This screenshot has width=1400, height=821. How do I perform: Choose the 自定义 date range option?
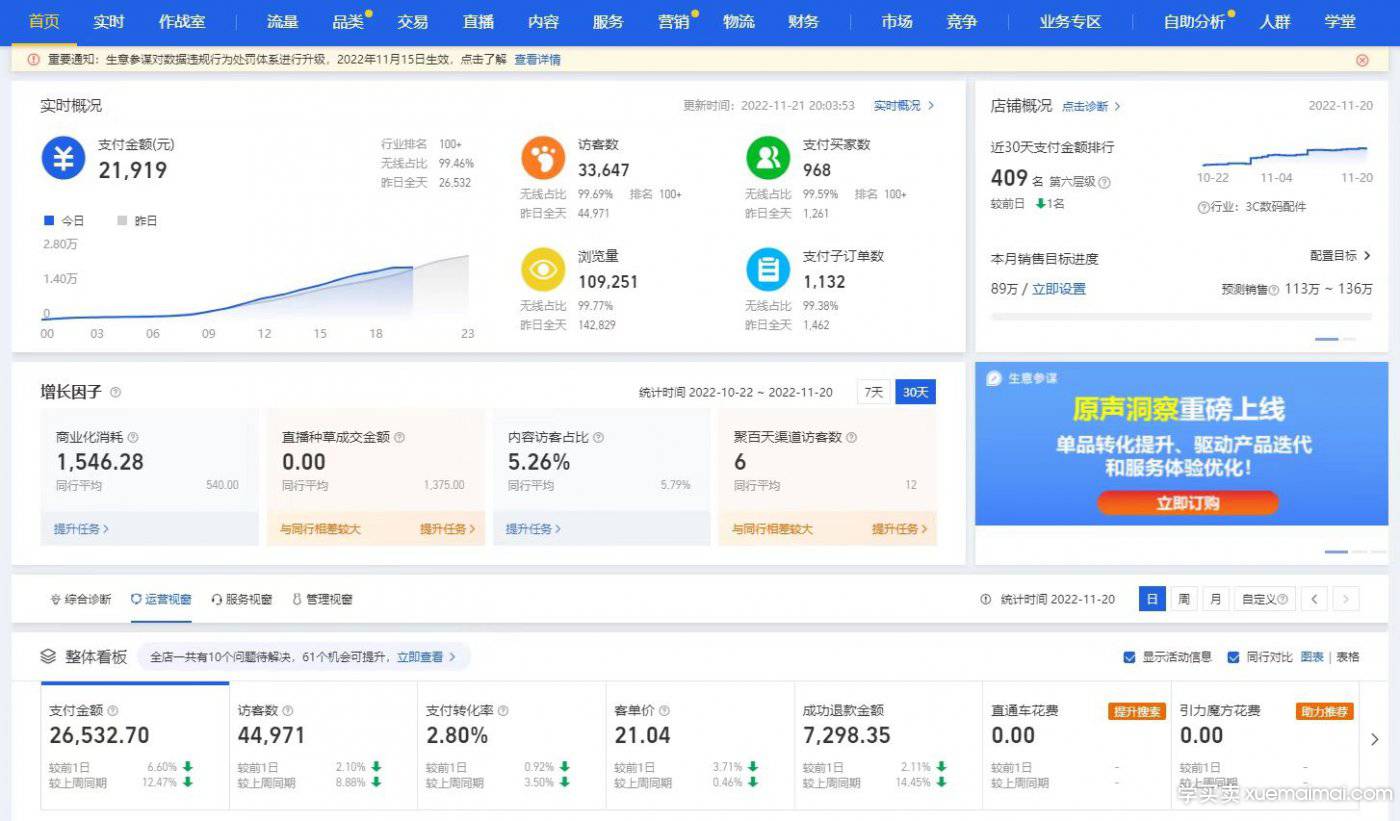(1265, 599)
